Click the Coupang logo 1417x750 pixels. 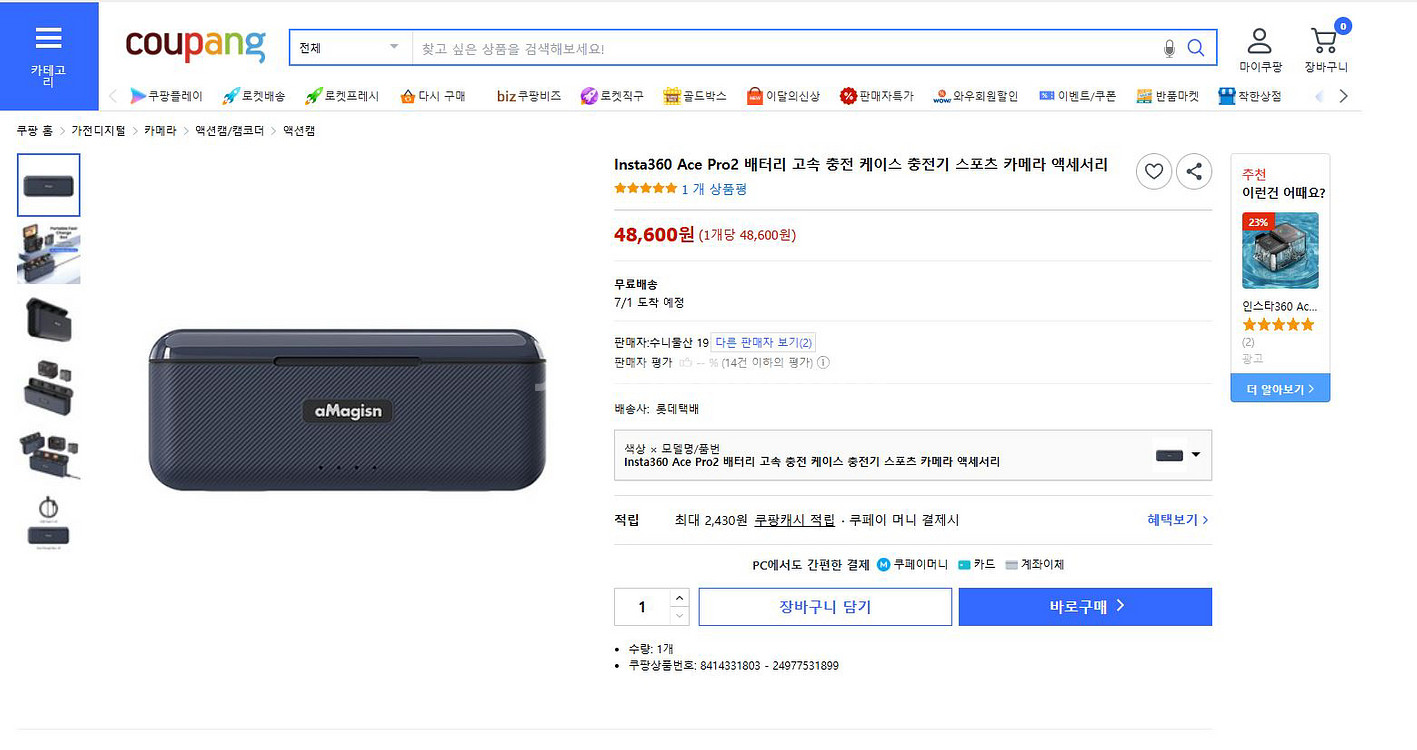pos(195,45)
